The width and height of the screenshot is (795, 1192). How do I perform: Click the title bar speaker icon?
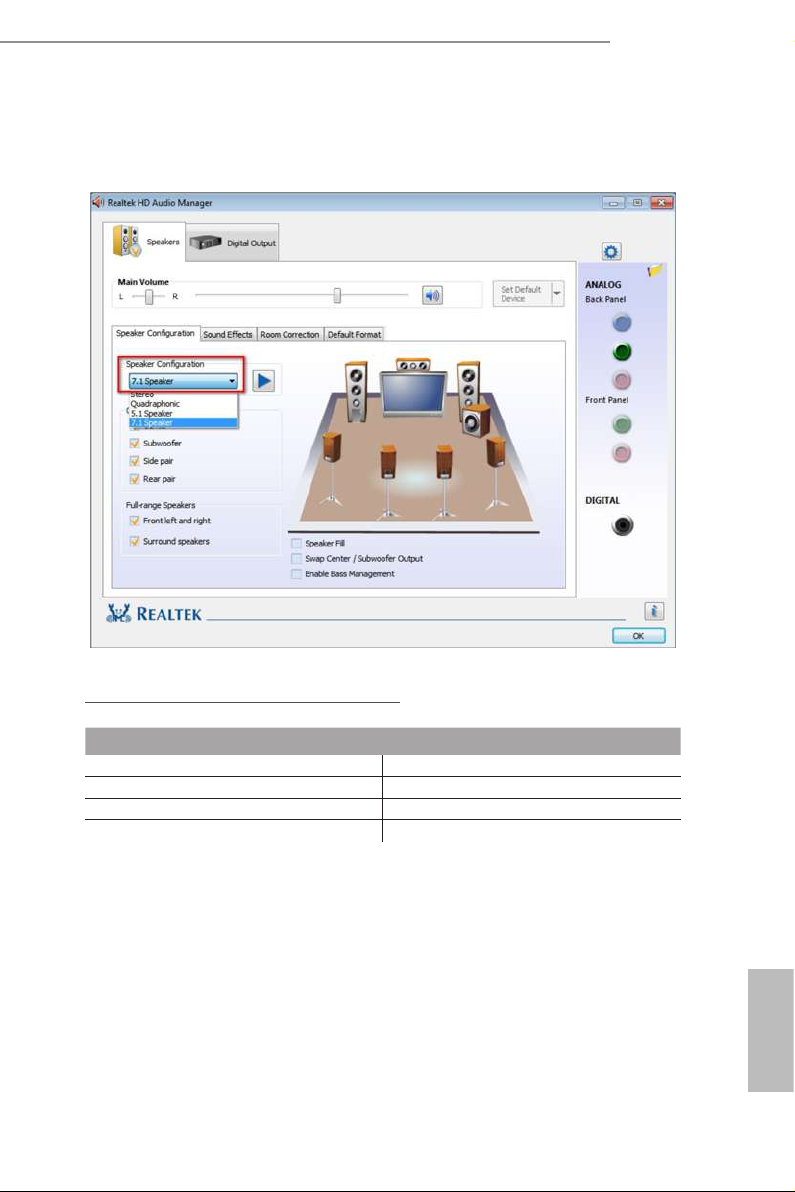point(98,202)
